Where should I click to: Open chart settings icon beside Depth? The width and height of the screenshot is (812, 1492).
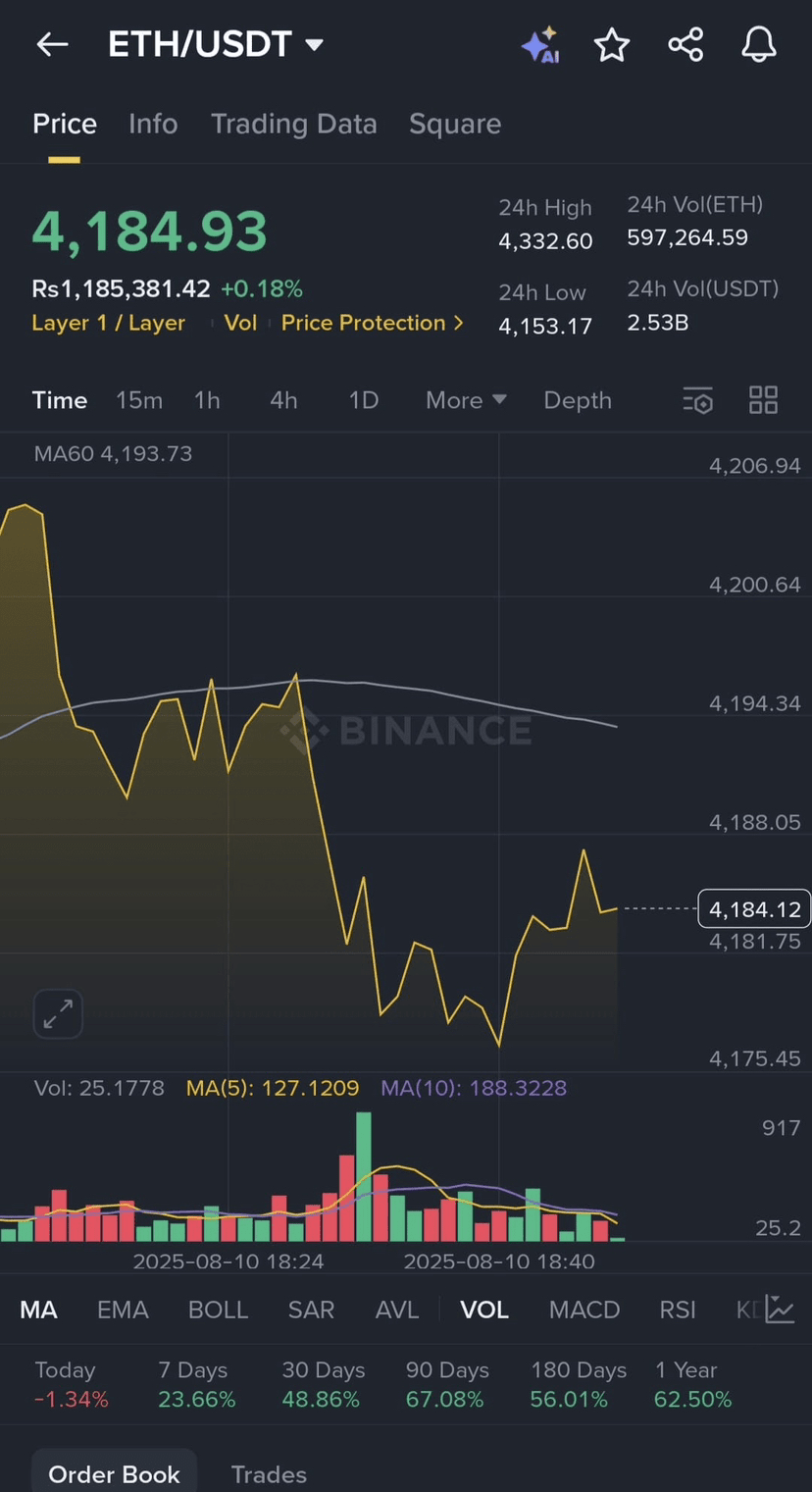697,400
